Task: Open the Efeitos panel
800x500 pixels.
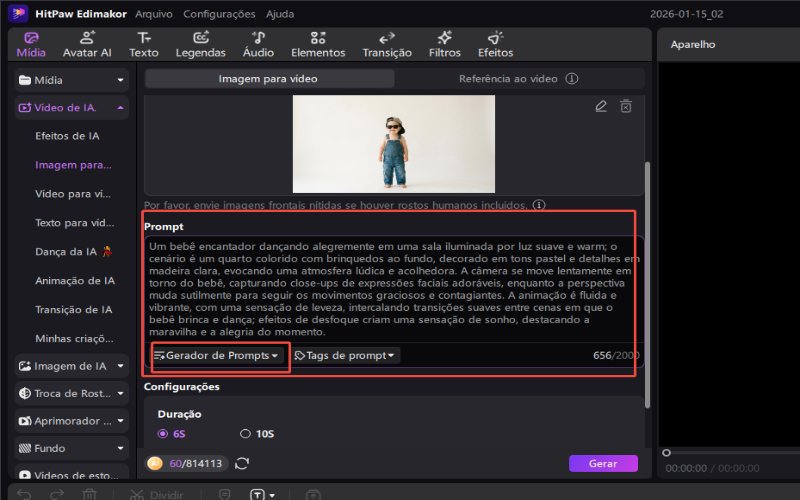Action: point(495,44)
